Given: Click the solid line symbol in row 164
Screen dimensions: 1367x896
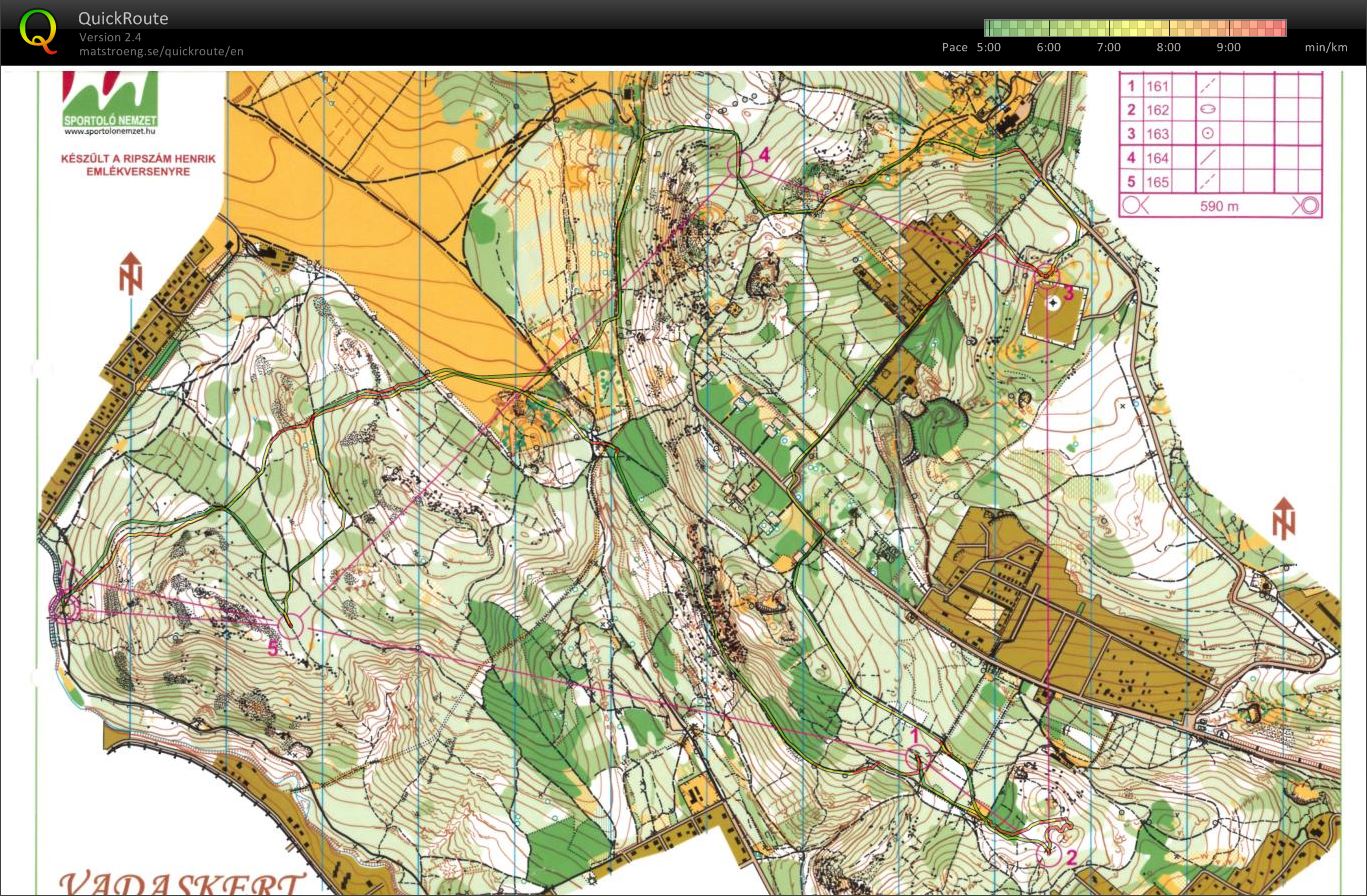Looking at the screenshot, I should coord(1208,158).
